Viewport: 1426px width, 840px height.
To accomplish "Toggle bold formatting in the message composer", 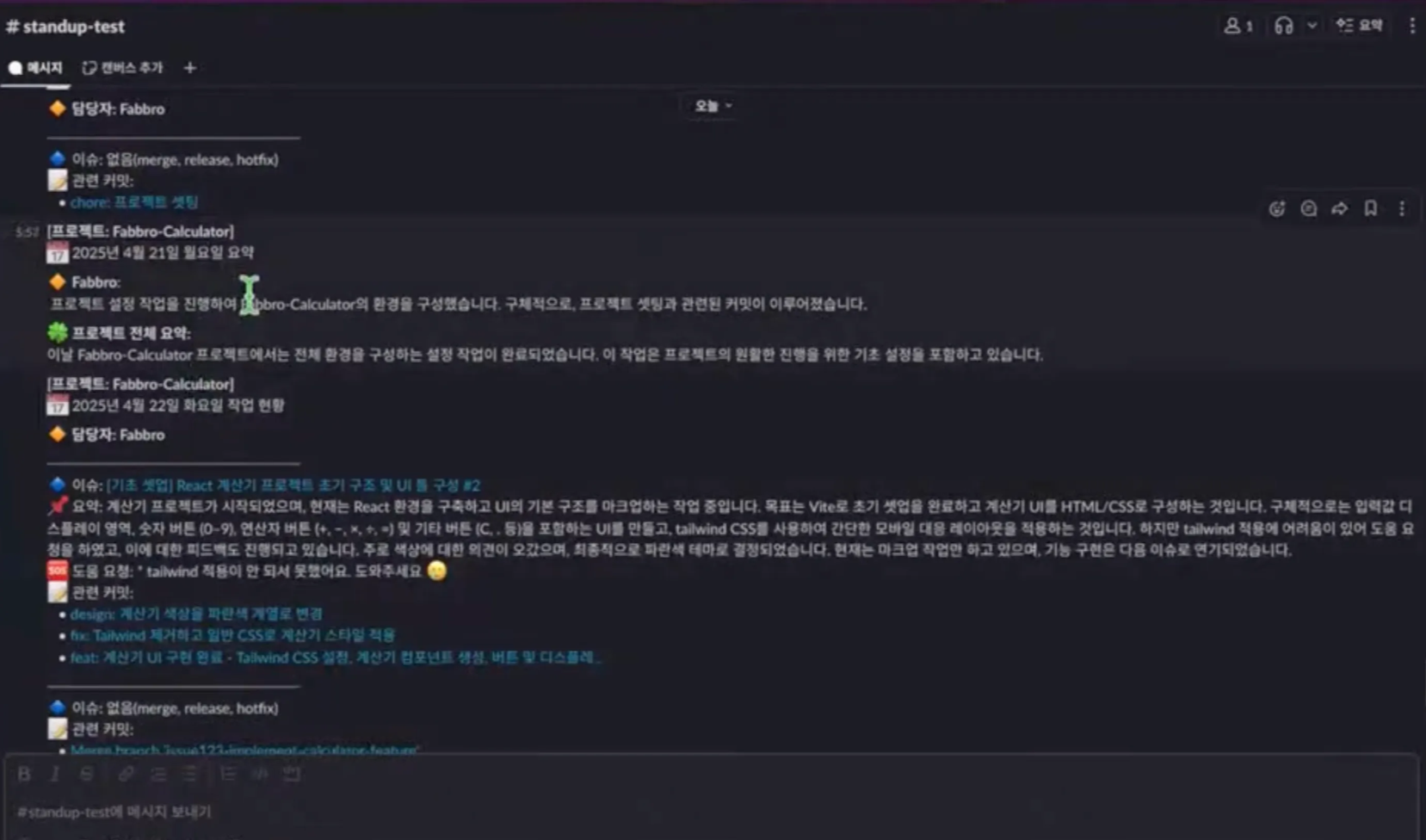I will (x=24, y=774).
